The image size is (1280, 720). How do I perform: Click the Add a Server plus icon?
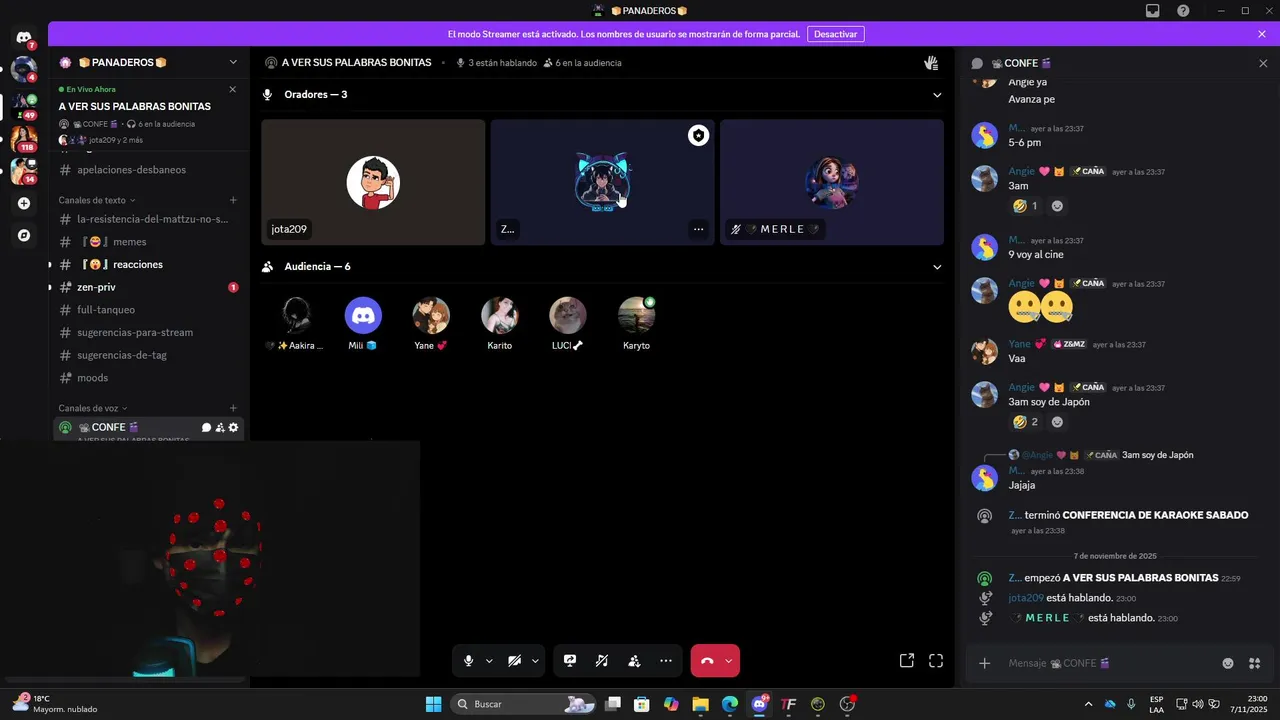click(24, 203)
